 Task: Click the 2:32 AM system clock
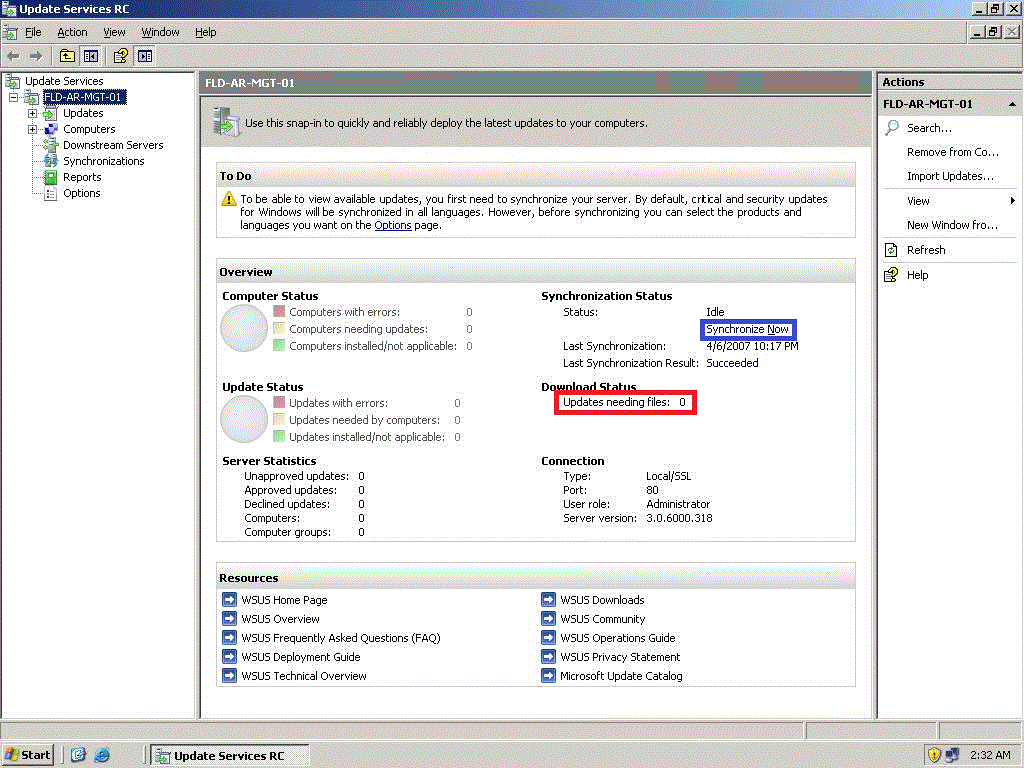click(x=990, y=755)
